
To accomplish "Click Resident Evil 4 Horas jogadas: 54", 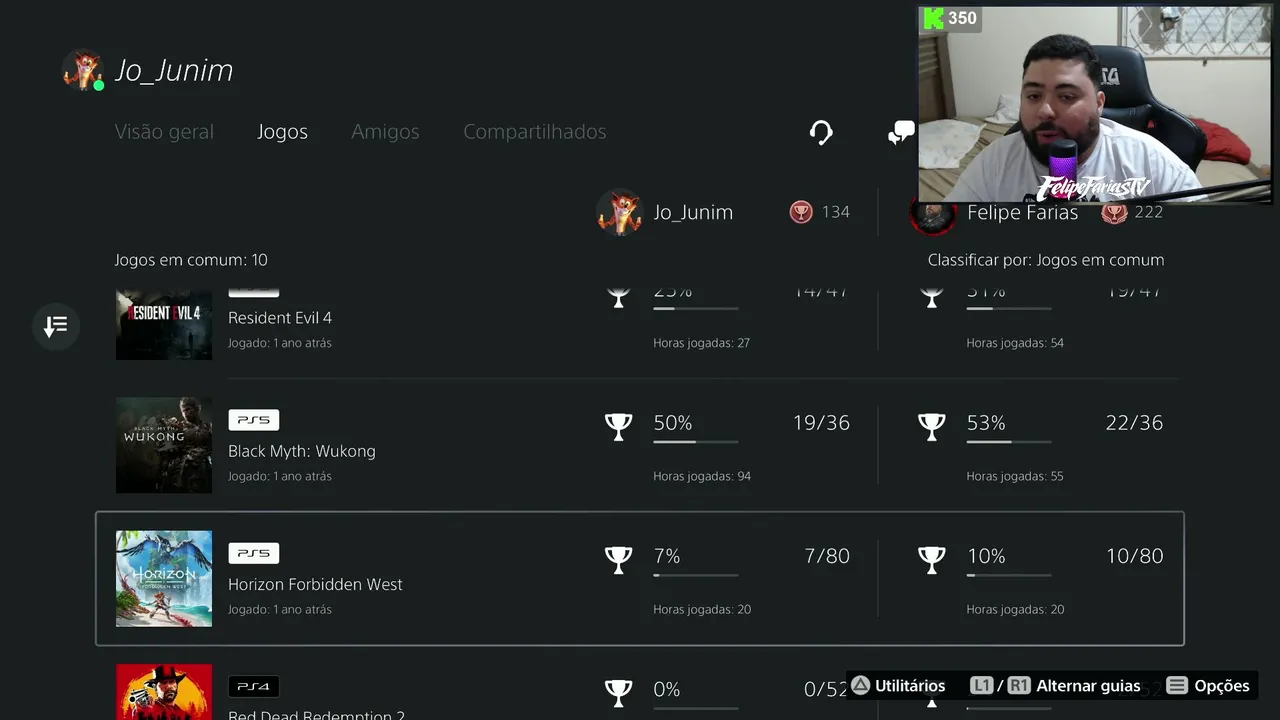I will pyautogui.click(x=1015, y=343).
